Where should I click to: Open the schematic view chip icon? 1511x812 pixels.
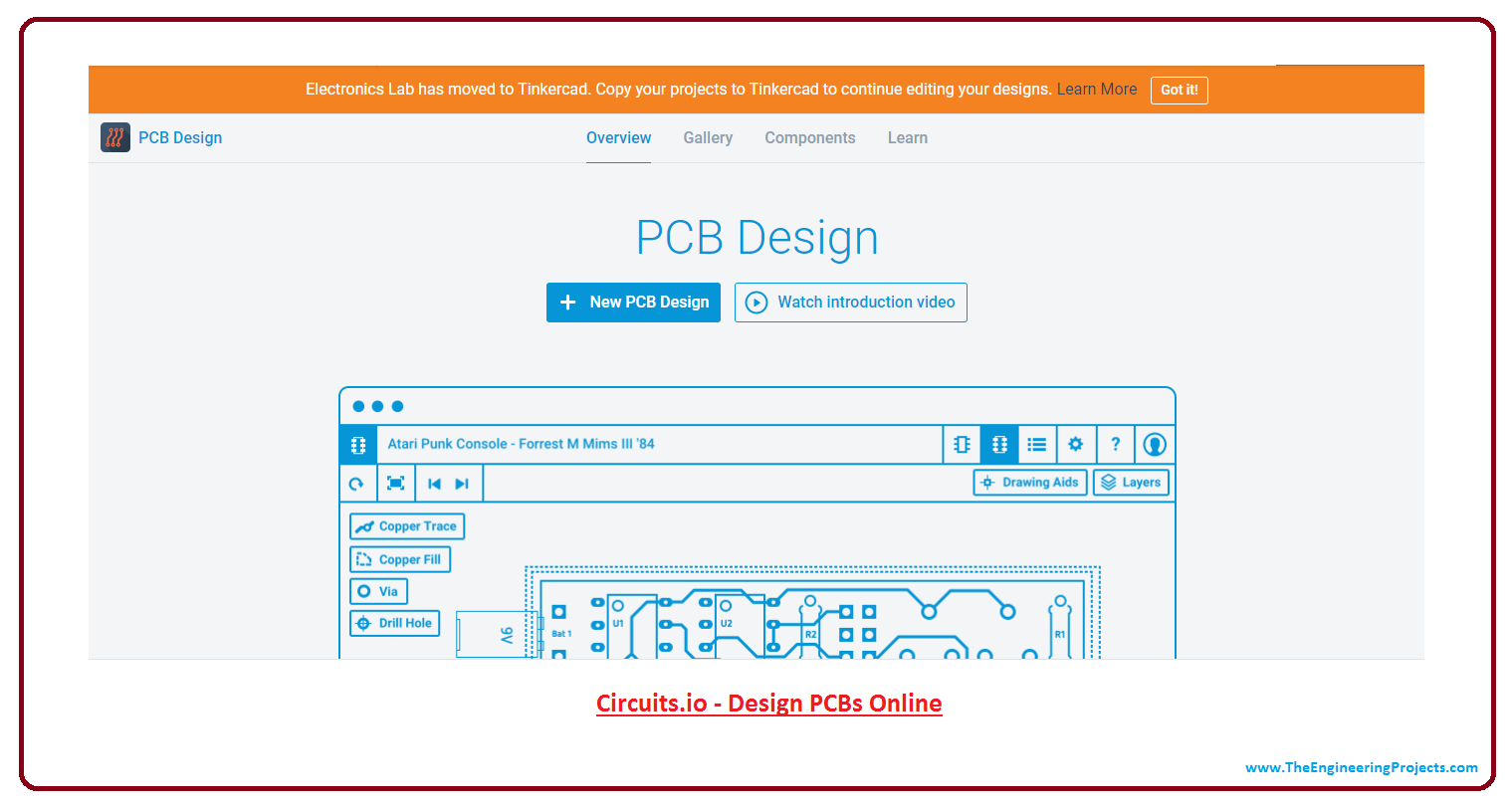click(x=962, y=445)
